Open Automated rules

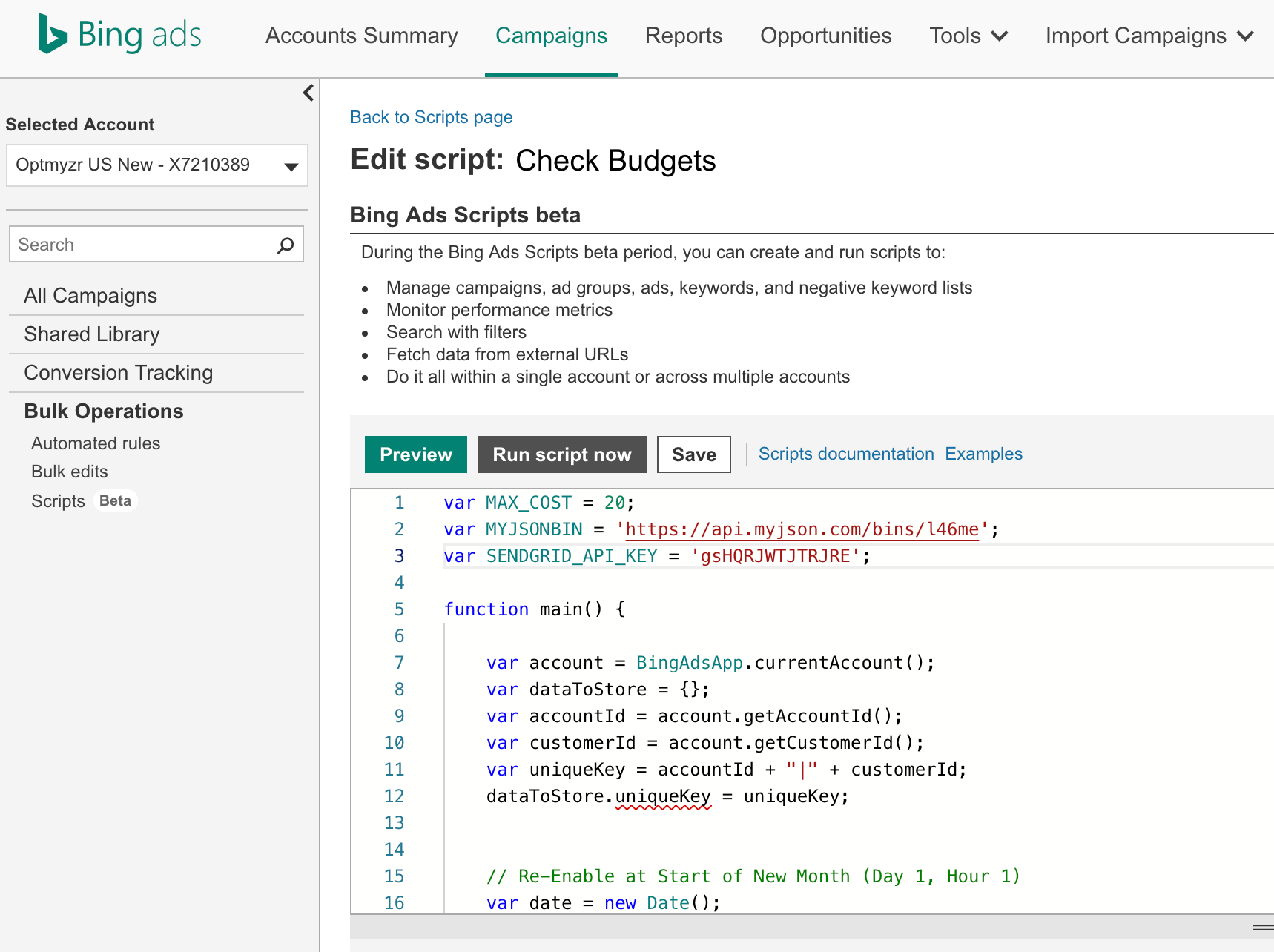pyautogui.click(x=96, y=443)
